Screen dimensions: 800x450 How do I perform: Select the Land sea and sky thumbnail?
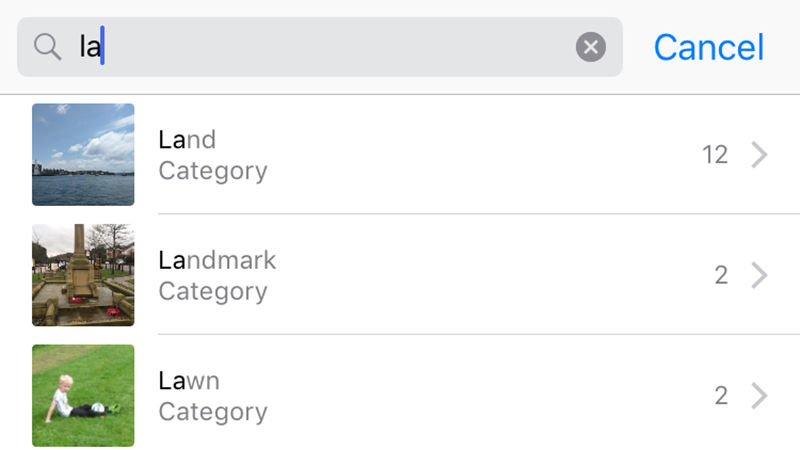[x=83, y=155]
